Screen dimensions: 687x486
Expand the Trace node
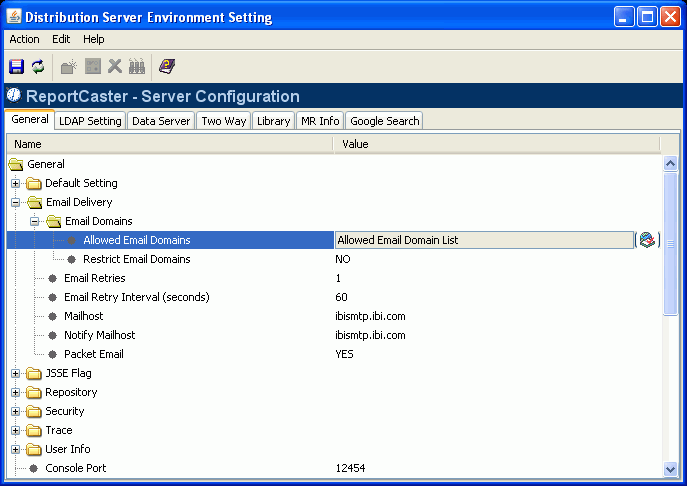[x=15, y=430]
